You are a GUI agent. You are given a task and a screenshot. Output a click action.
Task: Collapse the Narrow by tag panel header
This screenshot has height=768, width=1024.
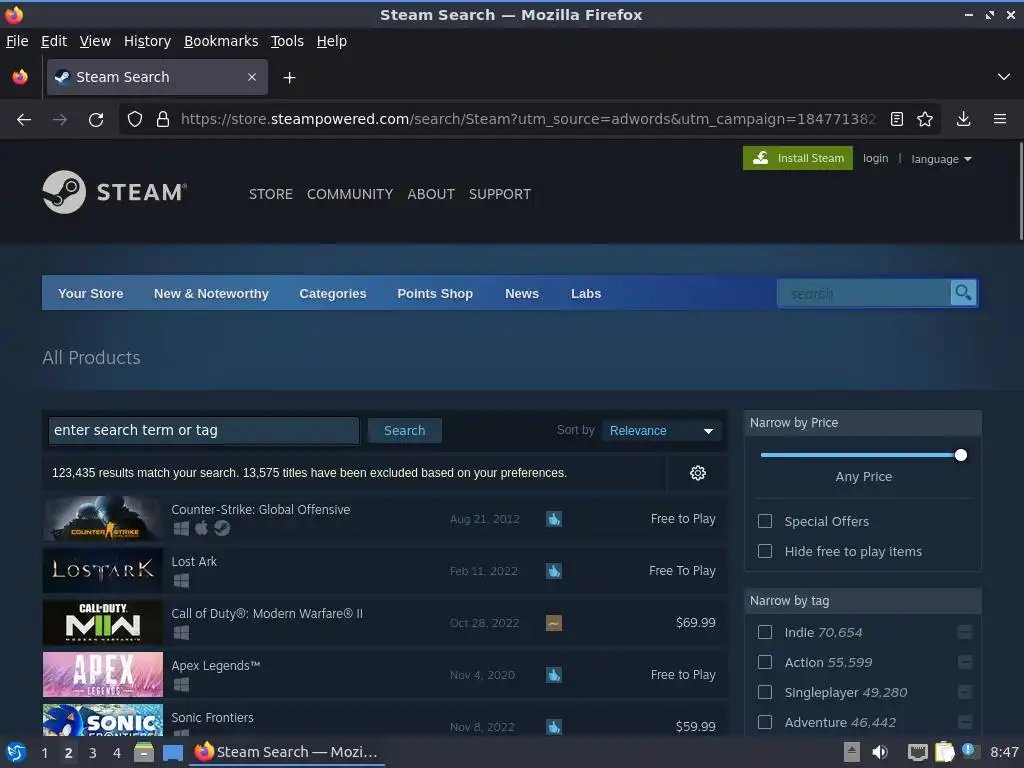863,601
